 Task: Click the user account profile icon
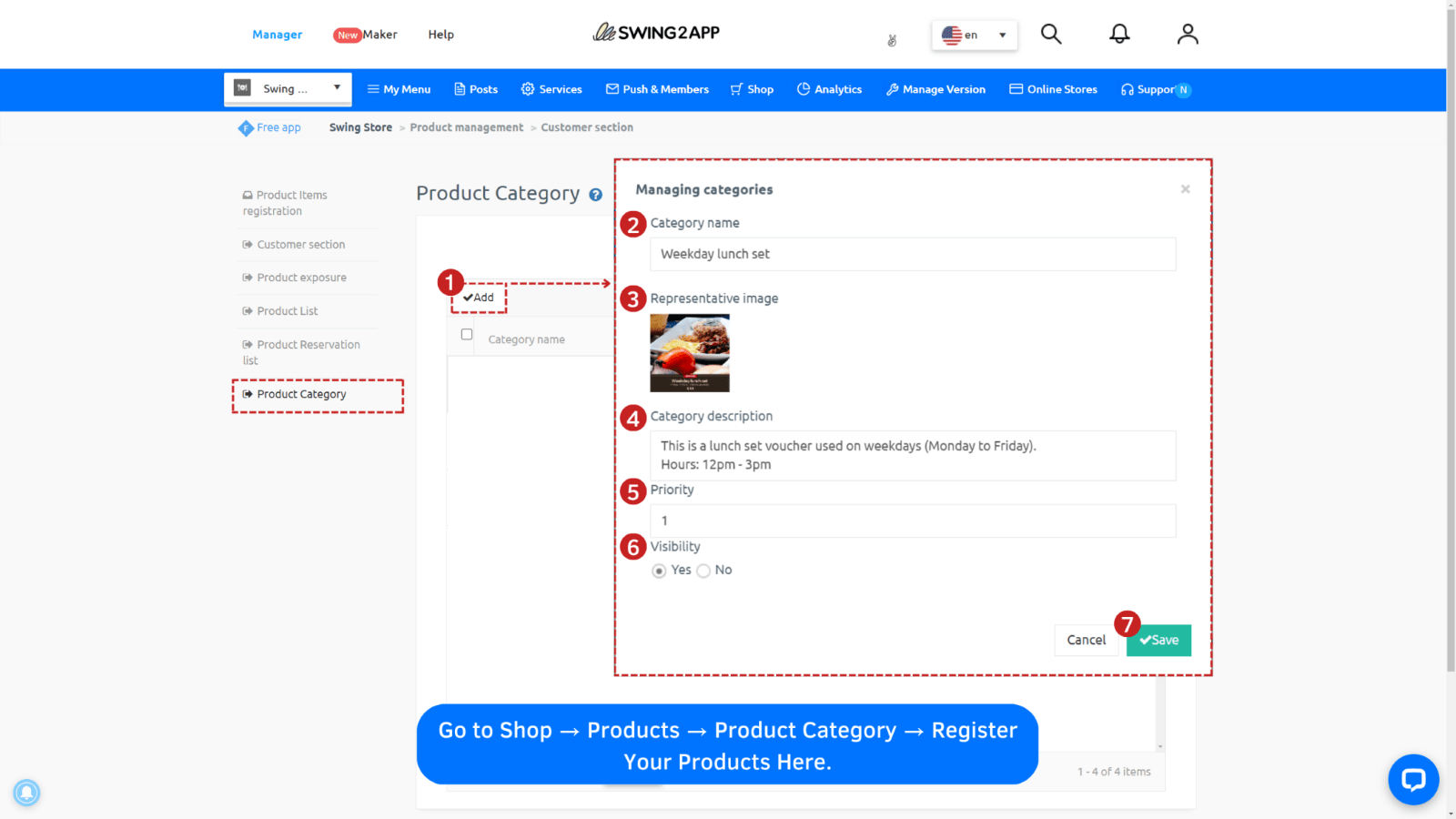(x=1188, y=34)
